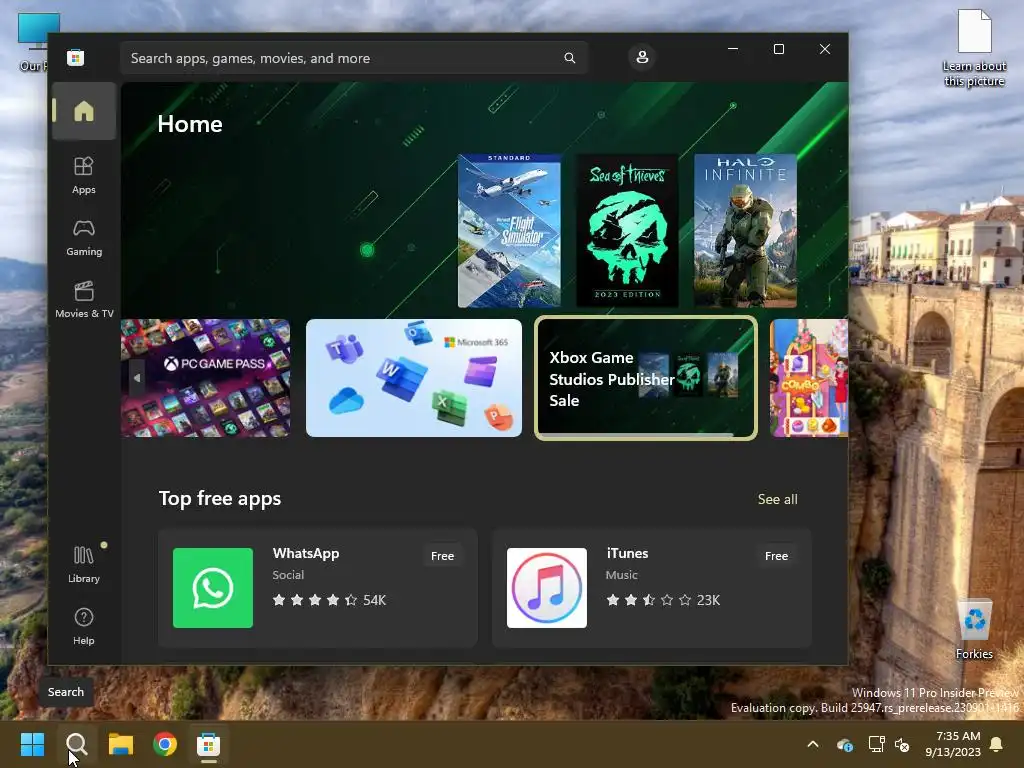Viewport: 1024px width, 768px height.
Task: Maximize the Microsoft Store window
Action: pyautogui.click(x=778, y=49)
